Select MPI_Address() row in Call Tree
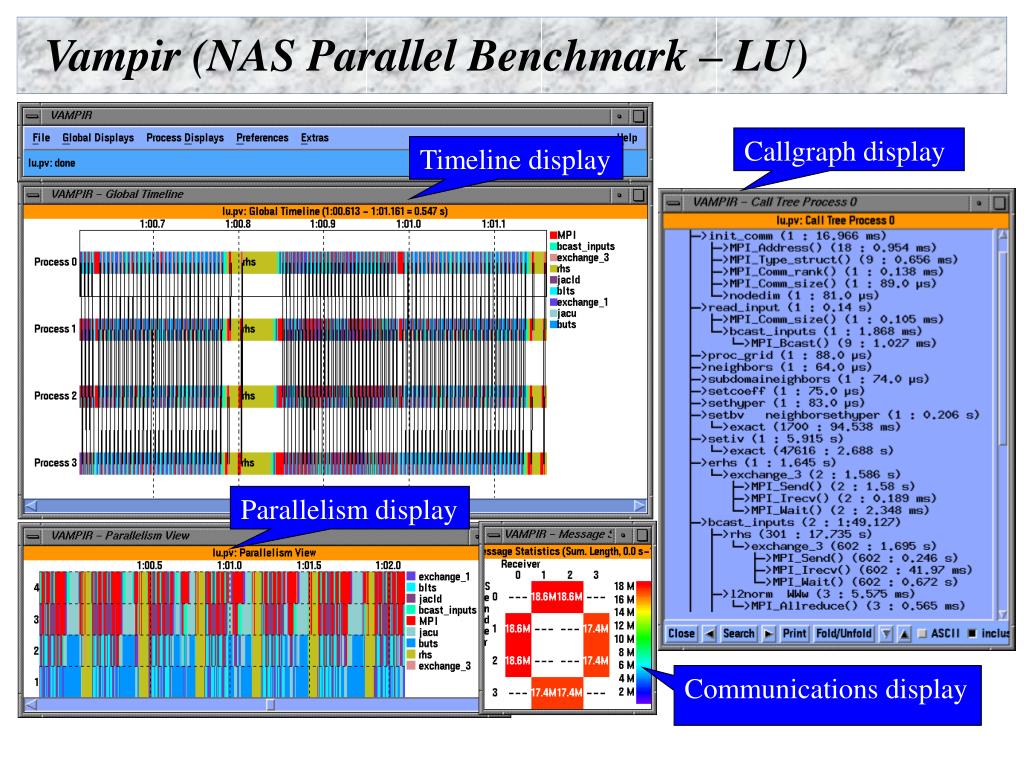1024x768 pixels. coord(833,248)
